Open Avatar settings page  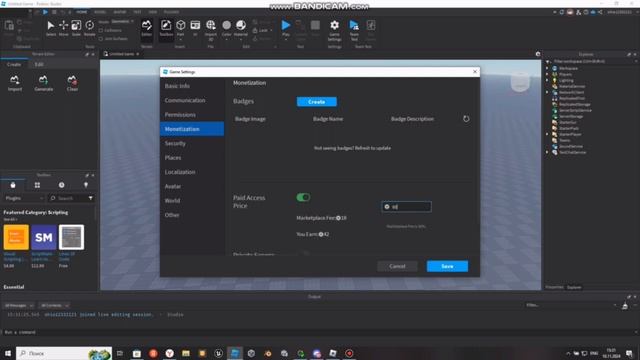[x=192, y=186]
